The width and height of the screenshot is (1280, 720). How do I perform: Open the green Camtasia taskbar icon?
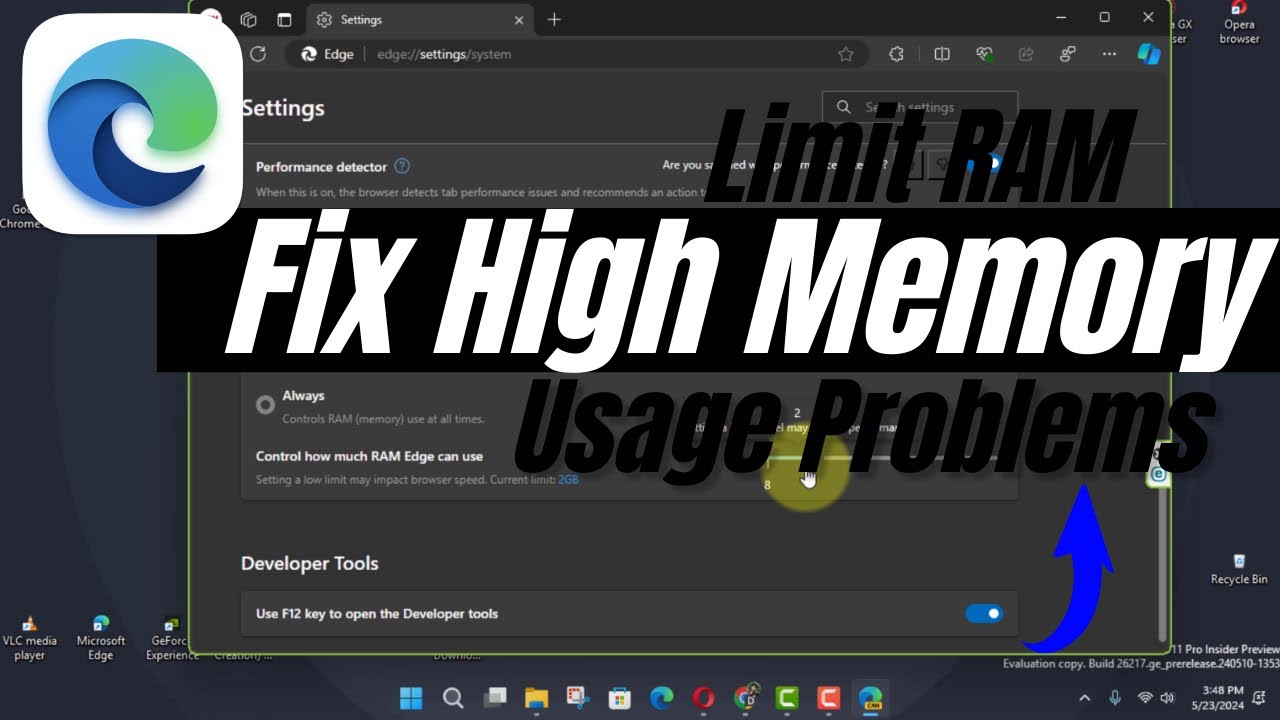pos(787,697)
